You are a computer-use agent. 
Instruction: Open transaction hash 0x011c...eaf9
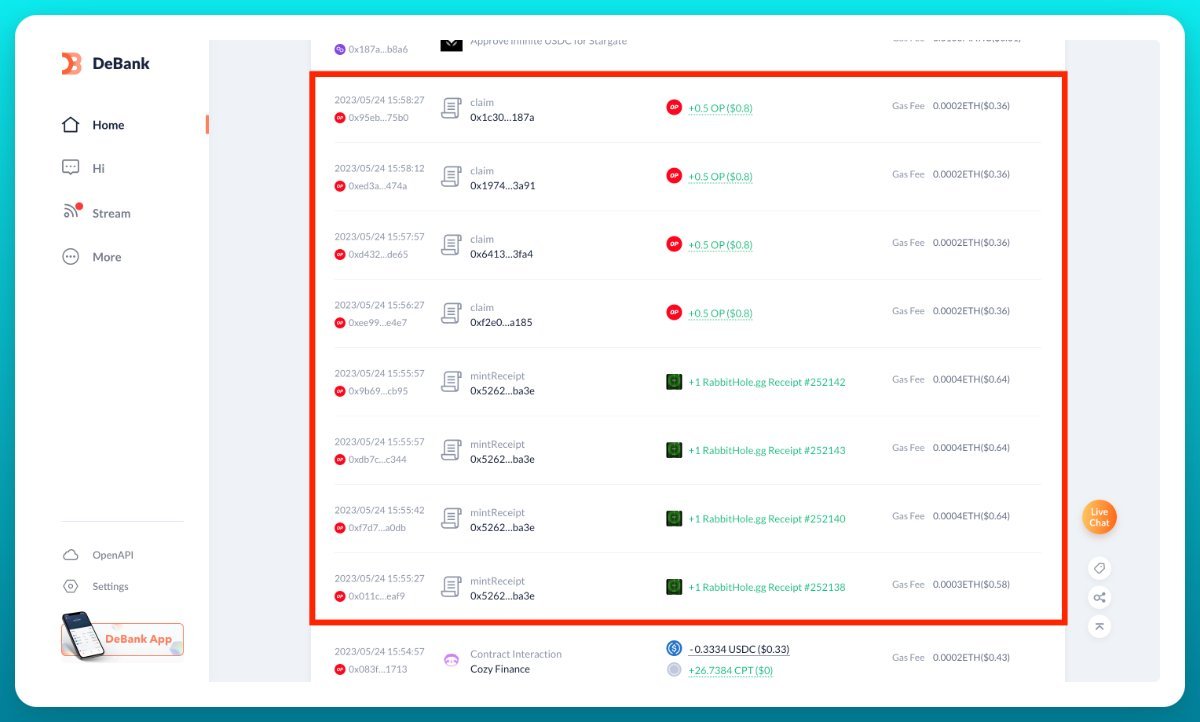tap(377, 596)
